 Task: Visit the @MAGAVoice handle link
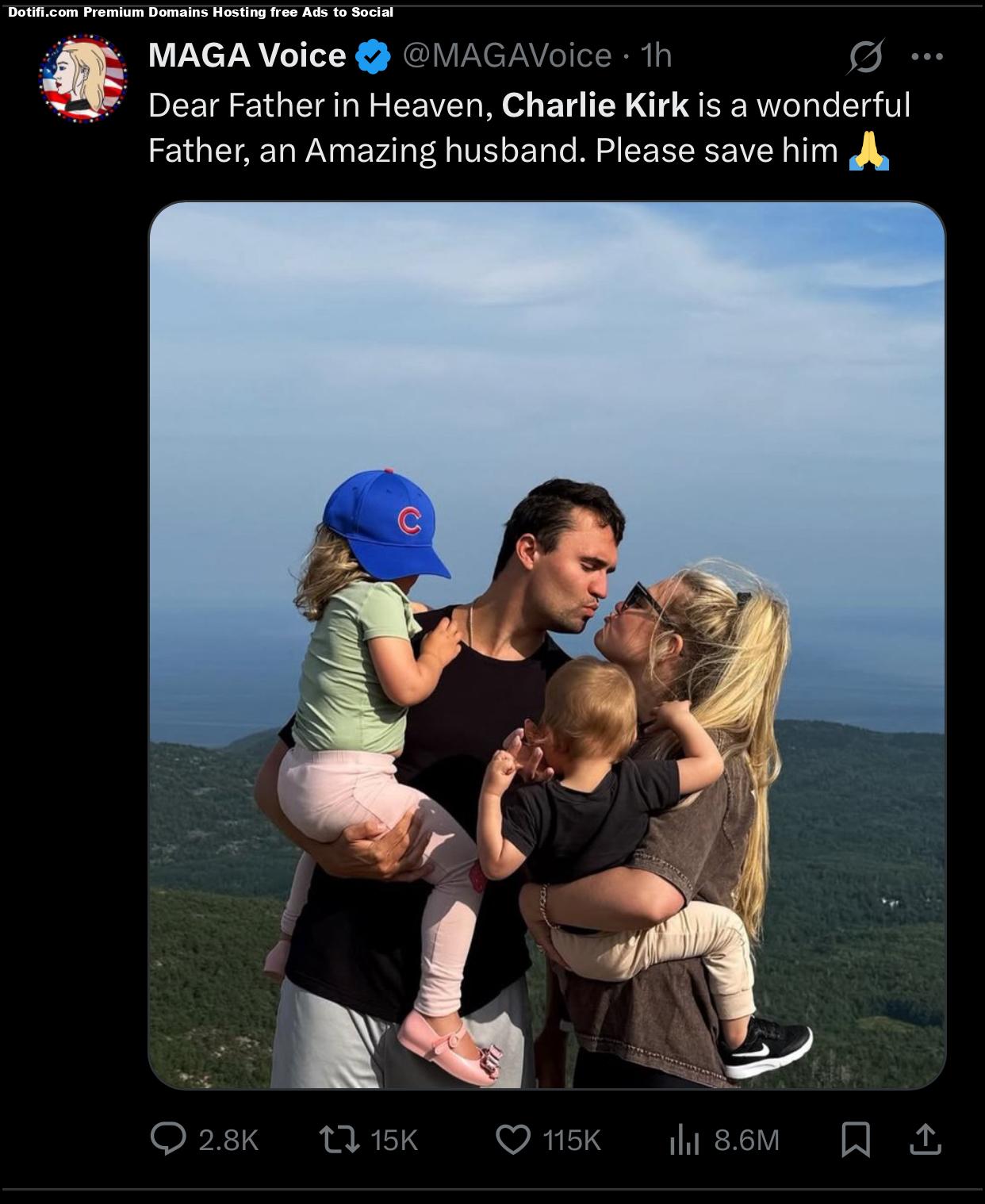[x=508, y=56]
